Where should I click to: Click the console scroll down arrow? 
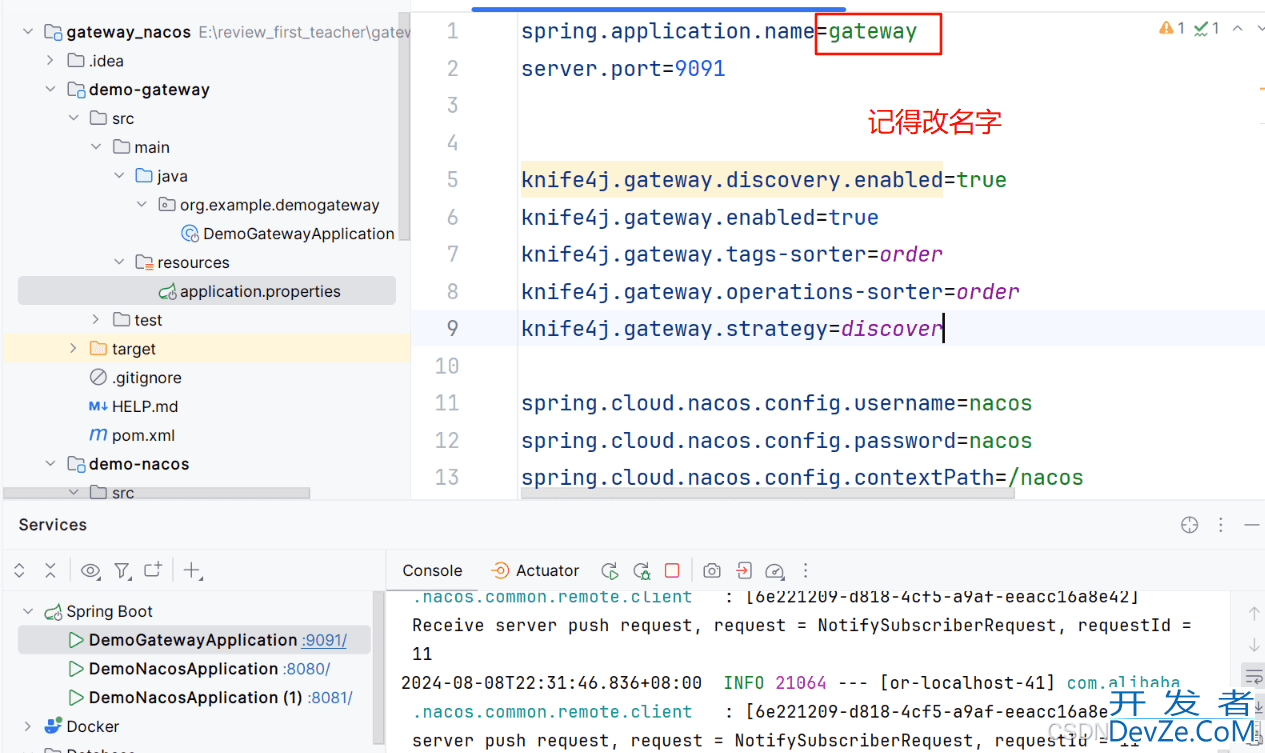pyautogui.click(x=1254, y=644)
